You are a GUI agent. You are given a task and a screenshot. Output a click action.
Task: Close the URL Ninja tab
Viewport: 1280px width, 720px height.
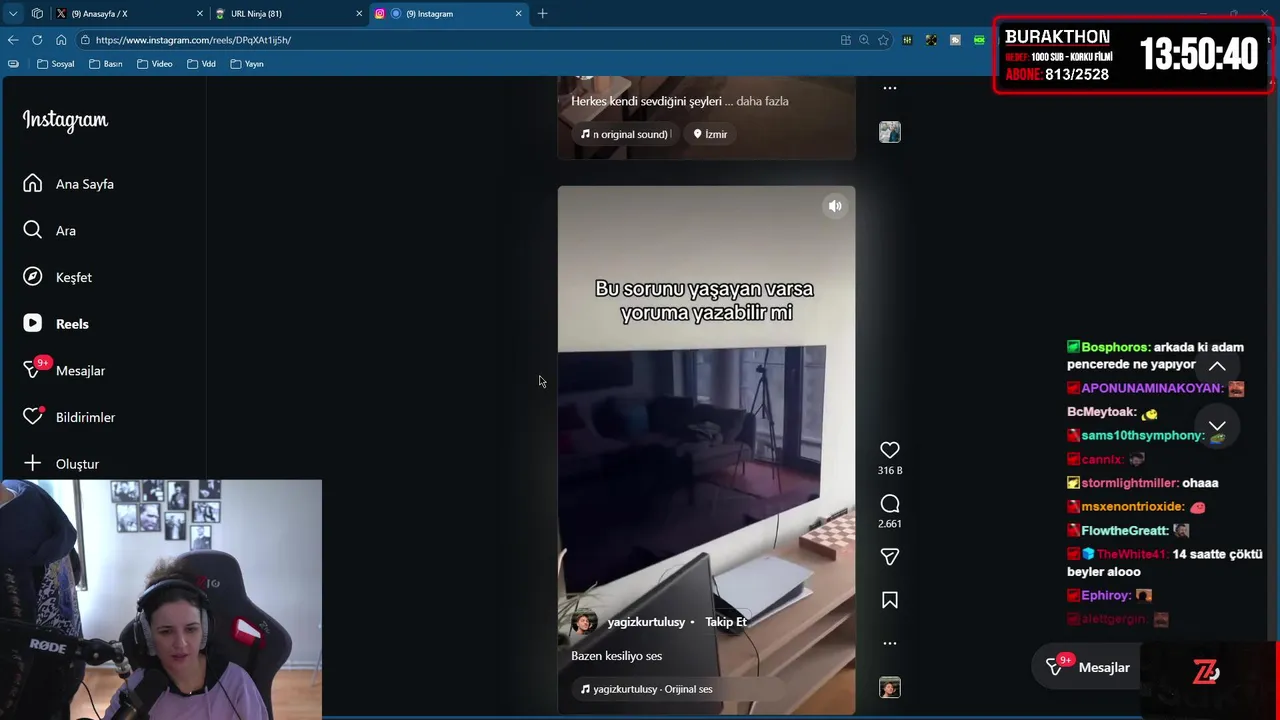pos(359,14)
